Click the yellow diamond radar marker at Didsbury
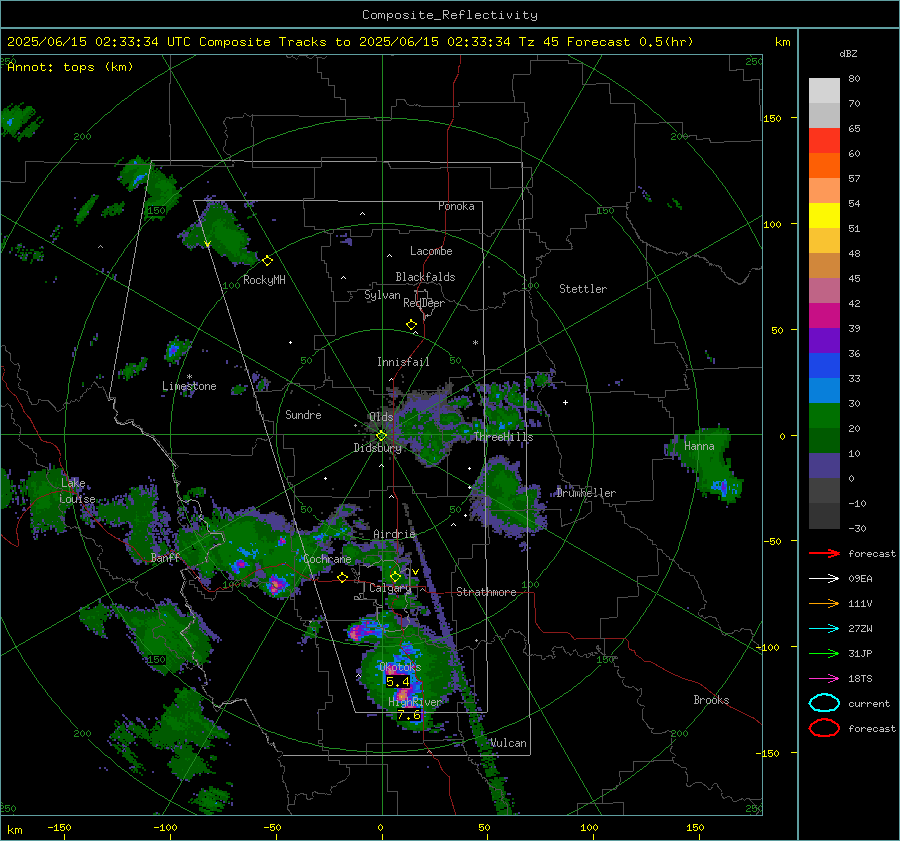The height and width of the screenshot is (841, 900). pos(381,436)
